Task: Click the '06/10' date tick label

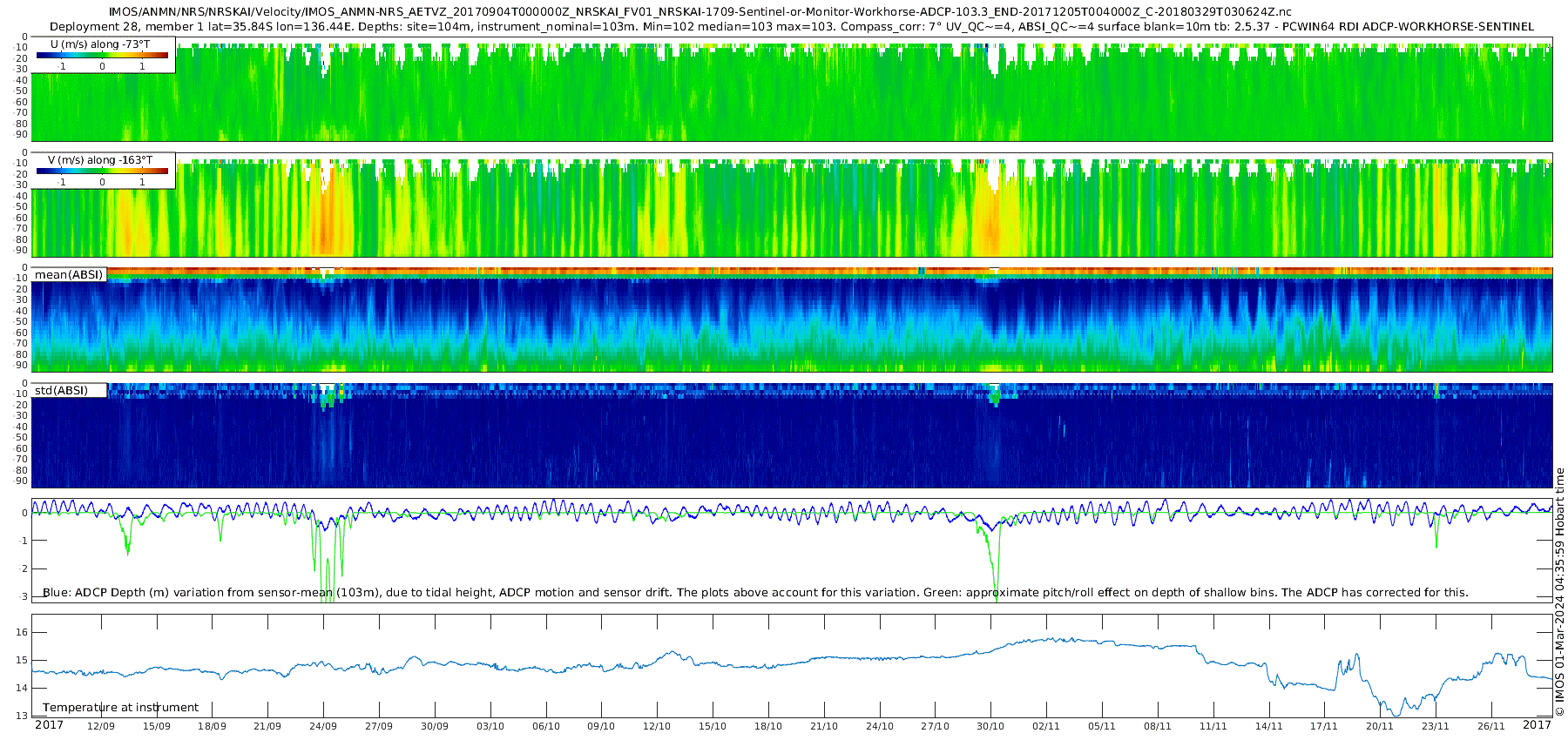Action: click(x=546, y=726)
